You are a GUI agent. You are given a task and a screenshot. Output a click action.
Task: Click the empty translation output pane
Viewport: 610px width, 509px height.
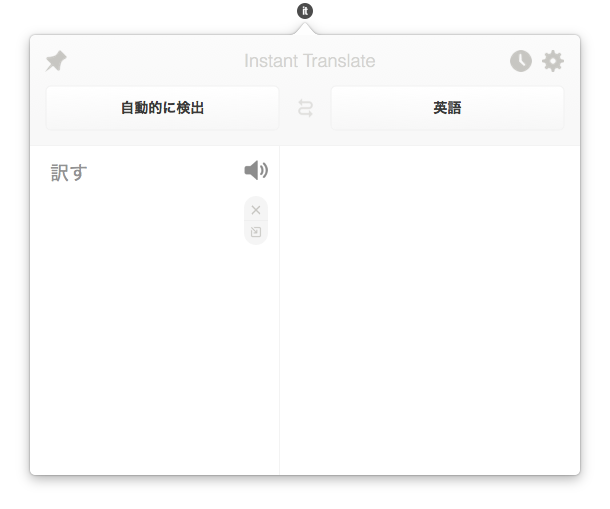tap(430, 310)
